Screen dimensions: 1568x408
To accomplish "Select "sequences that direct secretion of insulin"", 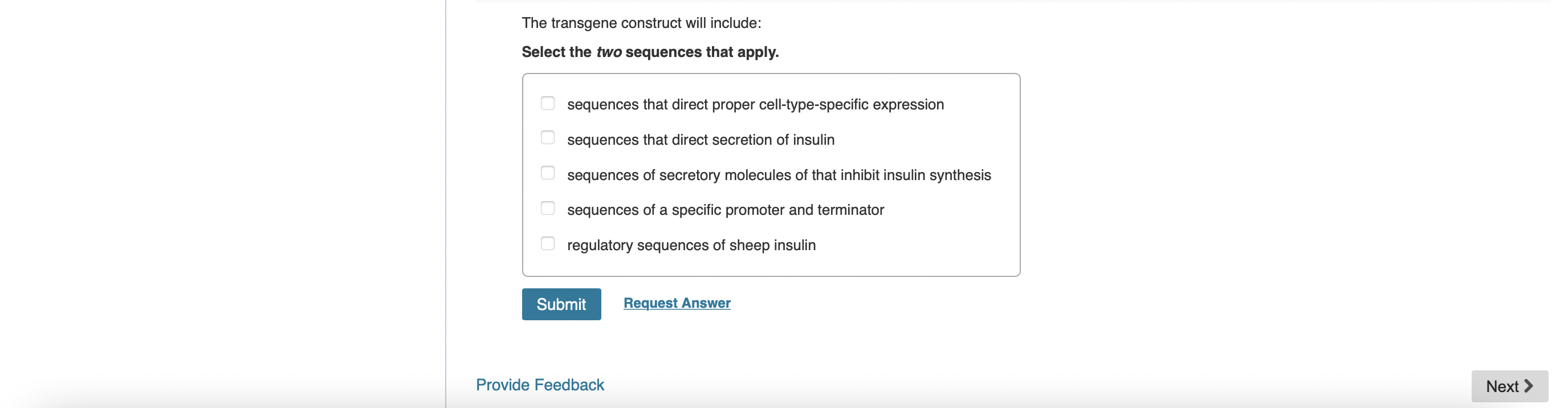I will click(547, 138).
